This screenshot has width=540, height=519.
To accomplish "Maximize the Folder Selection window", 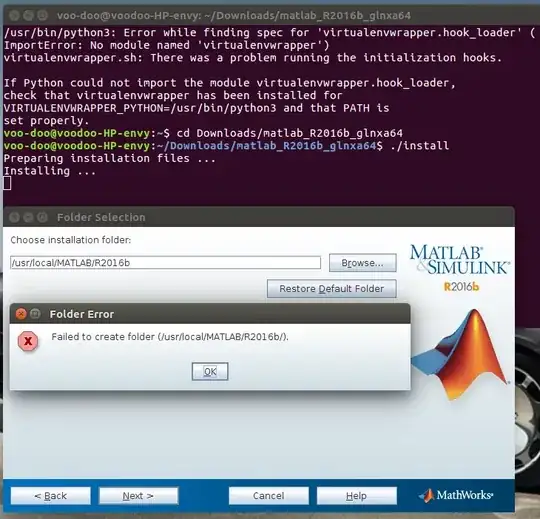I will pyautogui.click(x=42, y=217).
